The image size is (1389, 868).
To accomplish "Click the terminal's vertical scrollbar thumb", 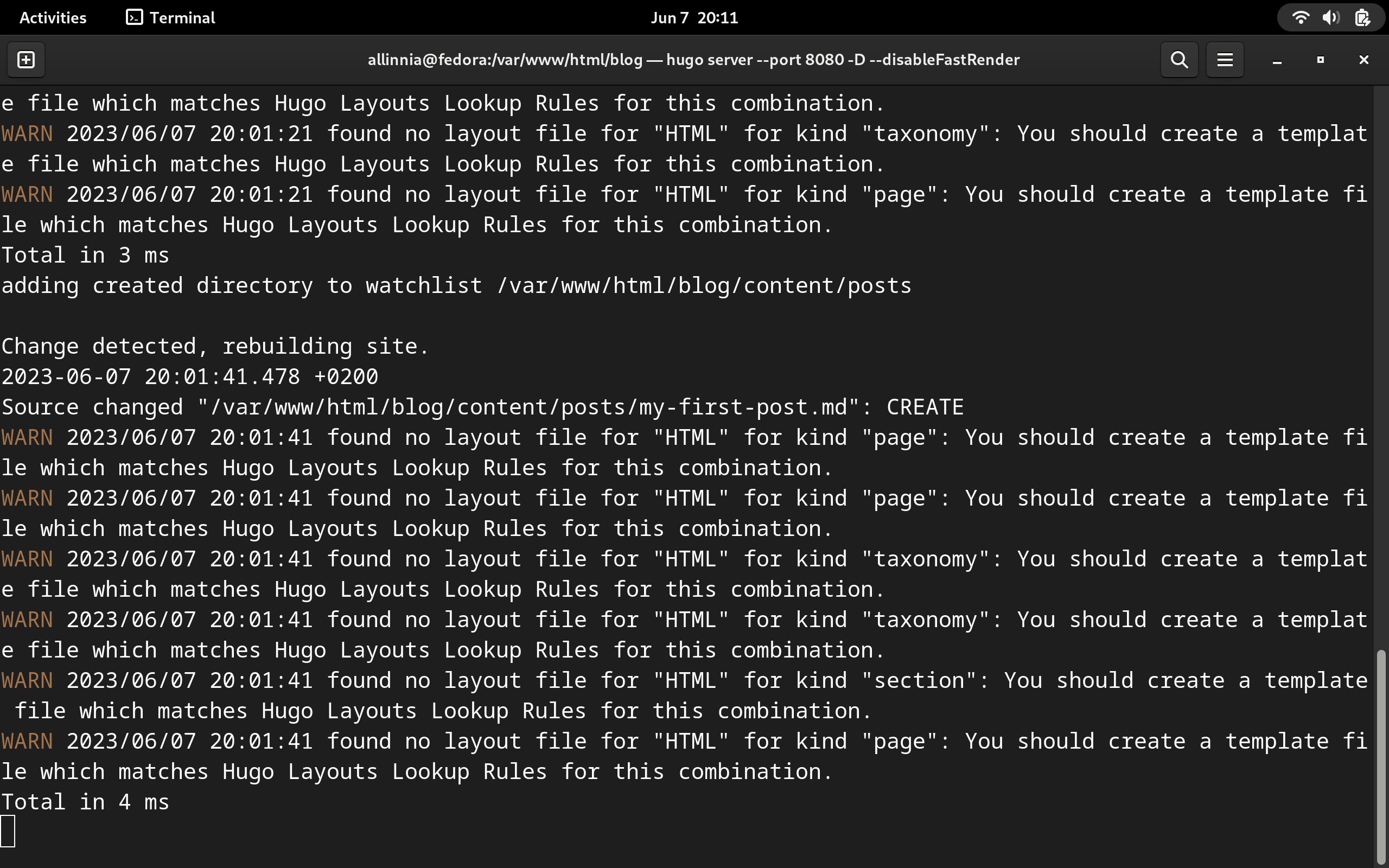I will [x=1381, y=758].
